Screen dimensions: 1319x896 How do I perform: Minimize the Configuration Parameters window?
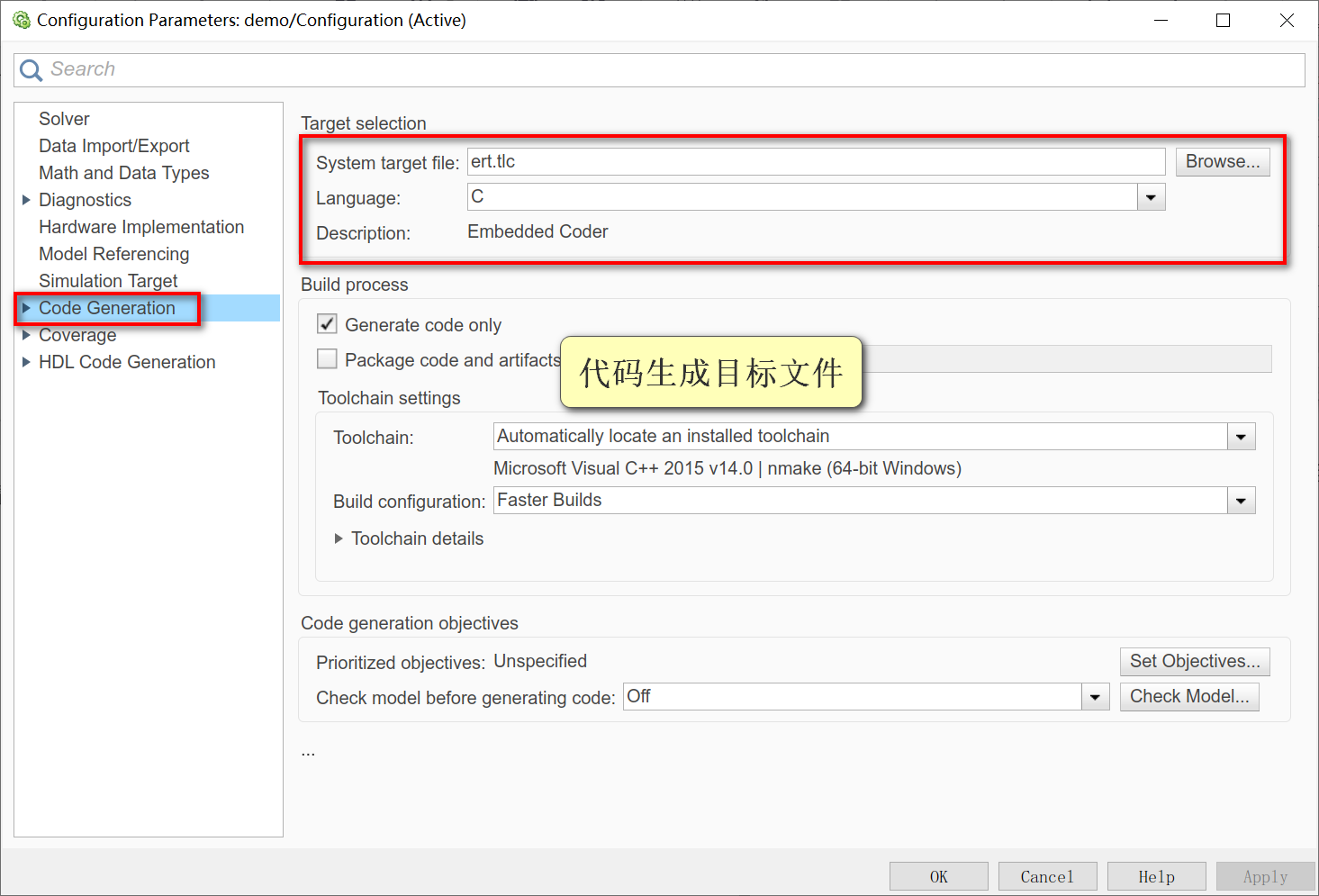(x=1161, y=20)
